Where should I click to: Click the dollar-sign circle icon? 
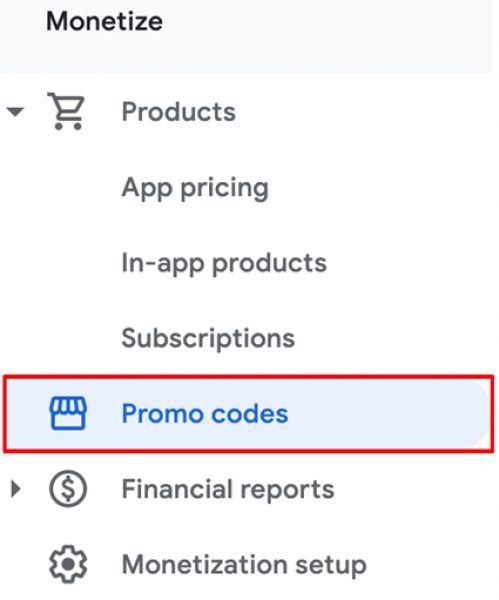click(68, 489)
